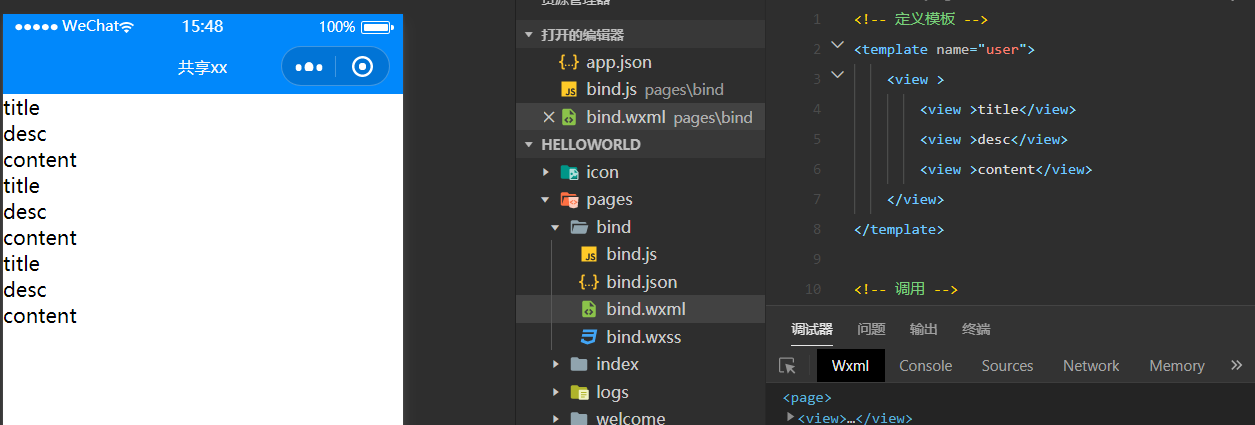
Task: Click the app.json file icon in open editors
Action: 569,62
